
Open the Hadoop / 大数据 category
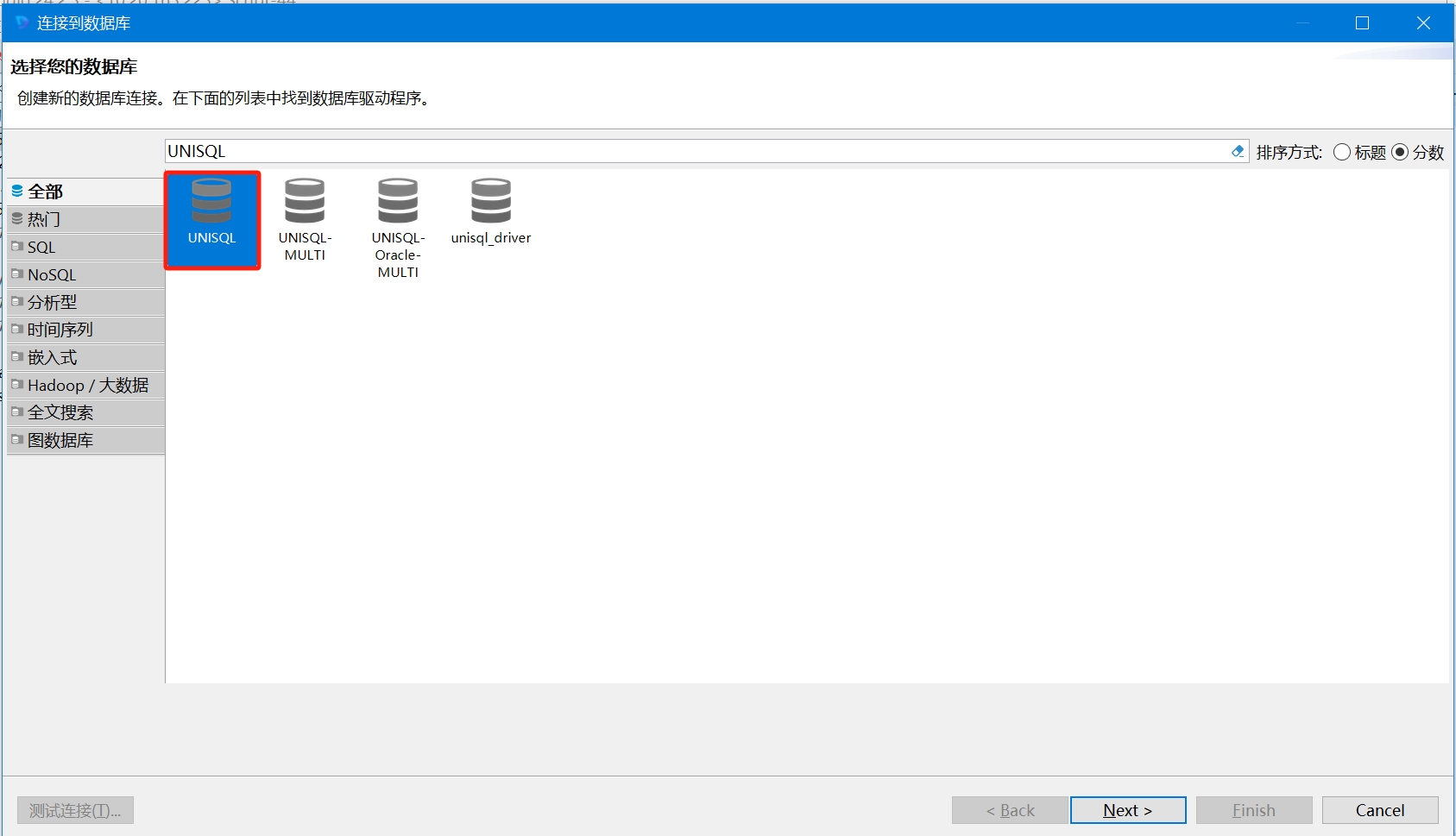click(x=85, y=385)
